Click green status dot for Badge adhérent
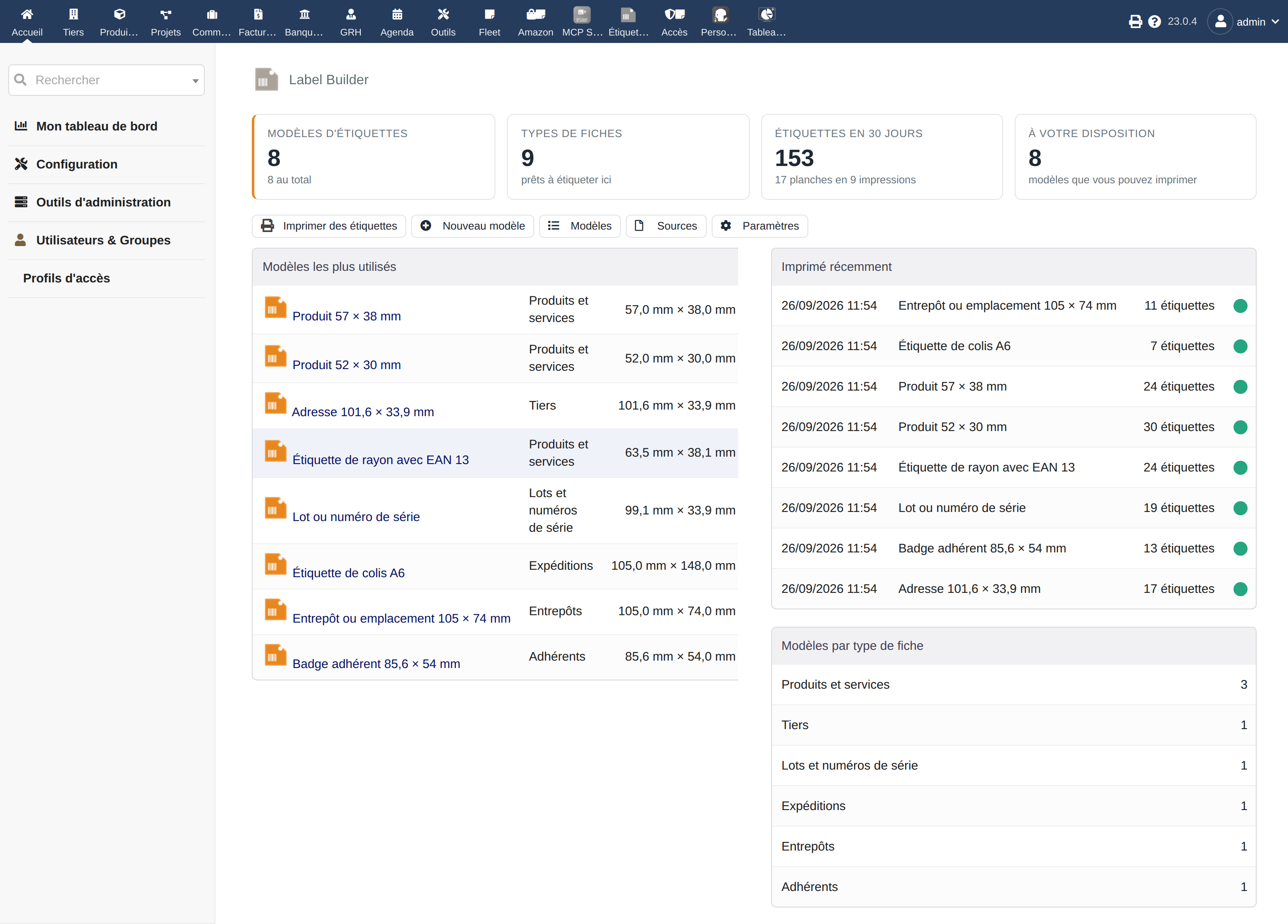The height and width of the screenshot is (924, 1288). pos(1240,549)
